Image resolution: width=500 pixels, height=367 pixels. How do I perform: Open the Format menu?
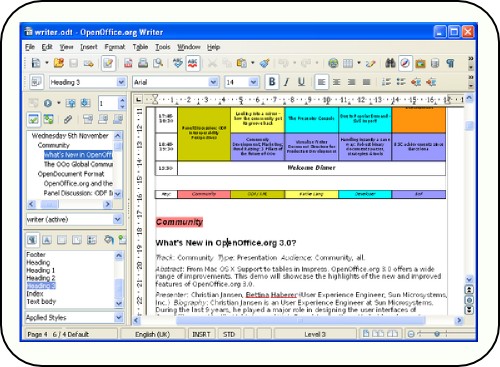(x=115, y=47)
